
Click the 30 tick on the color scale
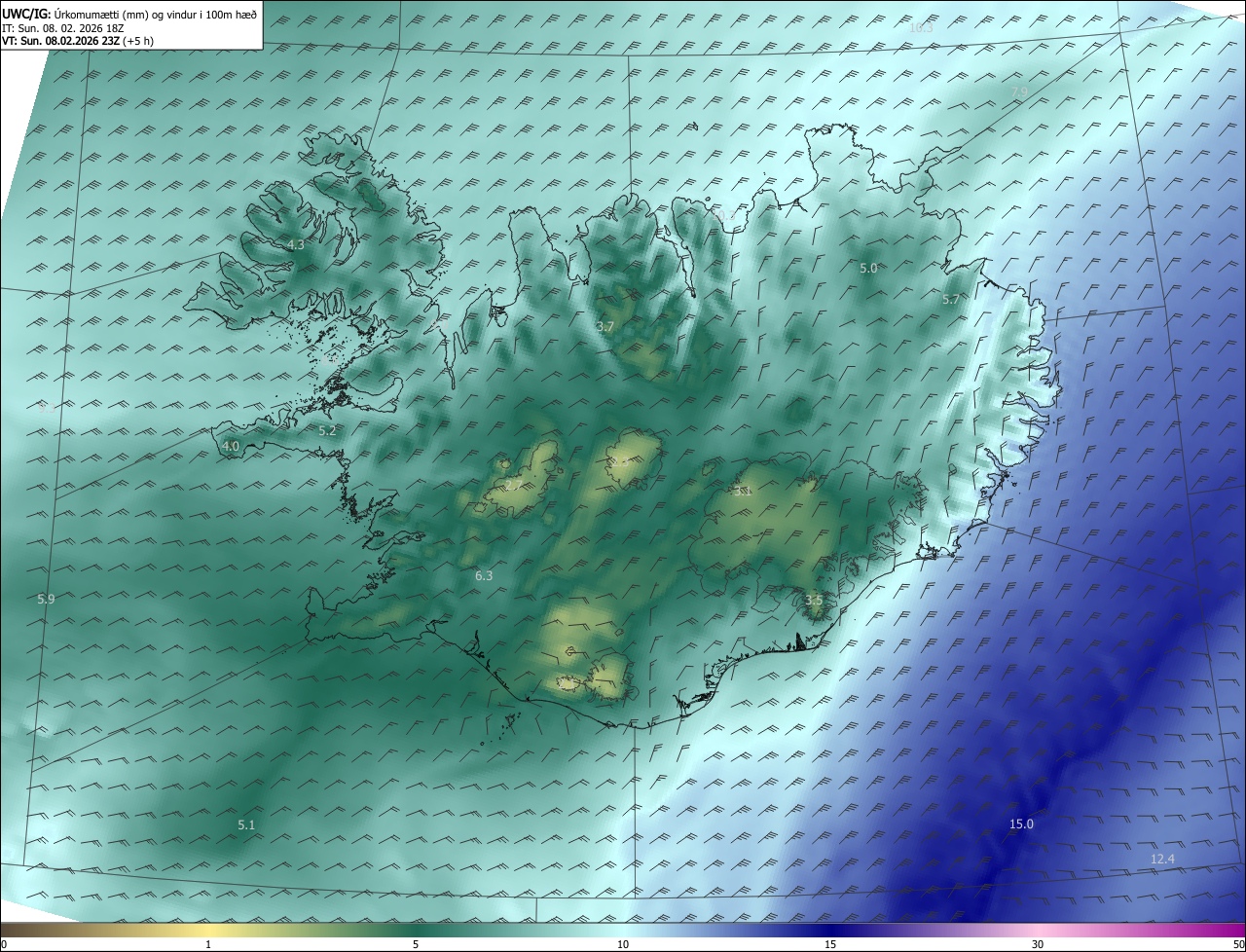click(x=1038, y=945)
